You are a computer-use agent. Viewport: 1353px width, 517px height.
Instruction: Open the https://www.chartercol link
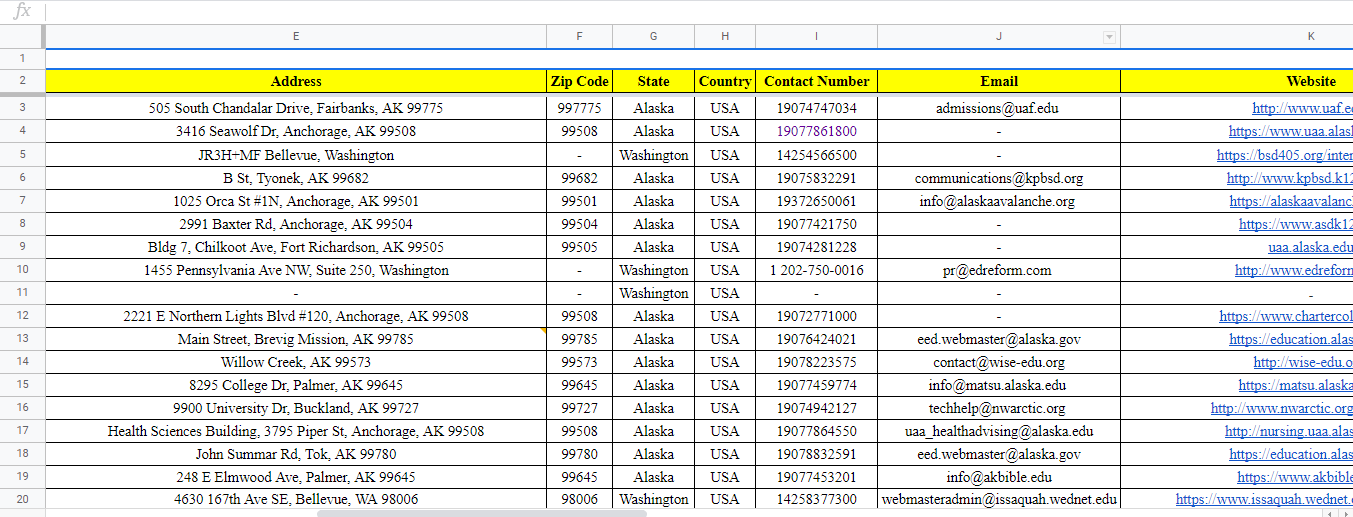point(1286,316)
